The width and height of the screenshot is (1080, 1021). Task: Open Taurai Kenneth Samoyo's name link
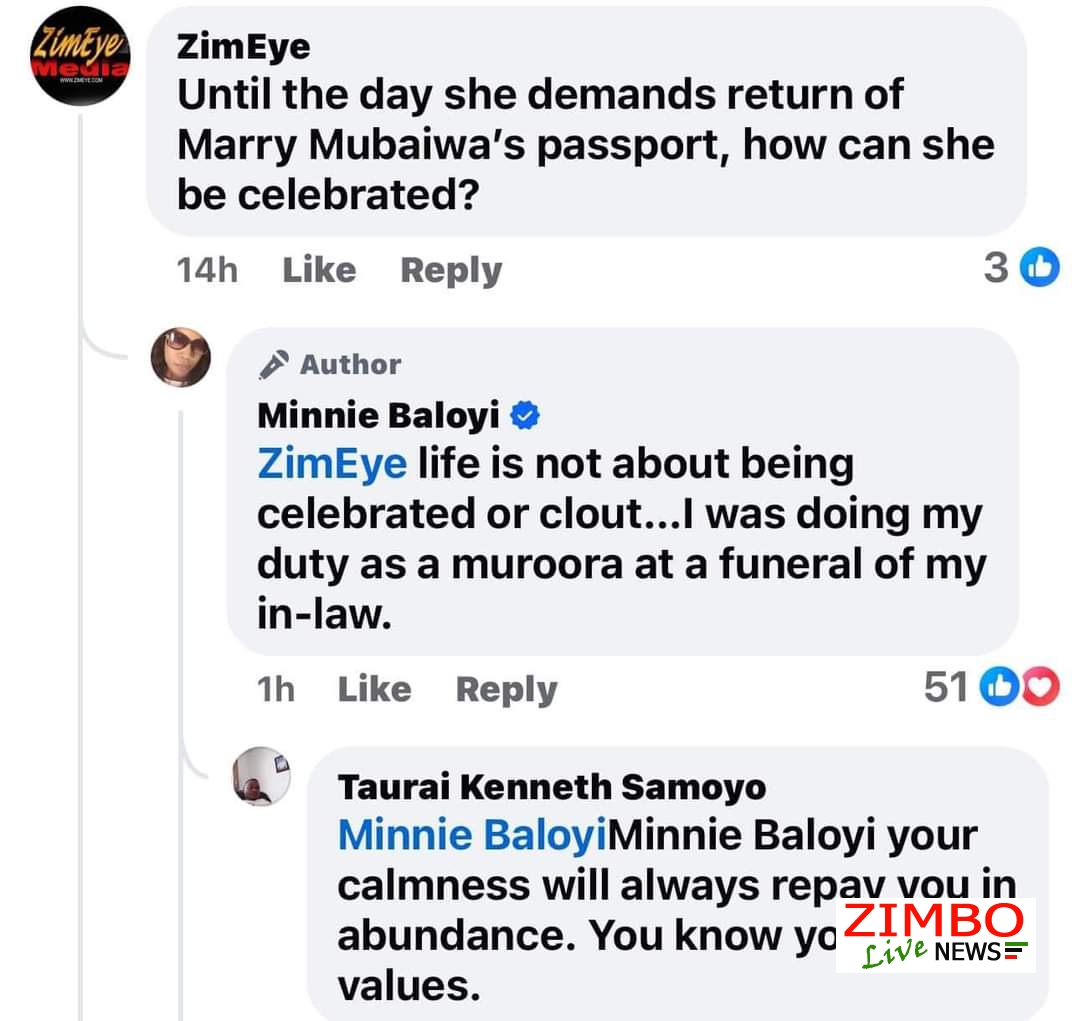coord(552,787)
